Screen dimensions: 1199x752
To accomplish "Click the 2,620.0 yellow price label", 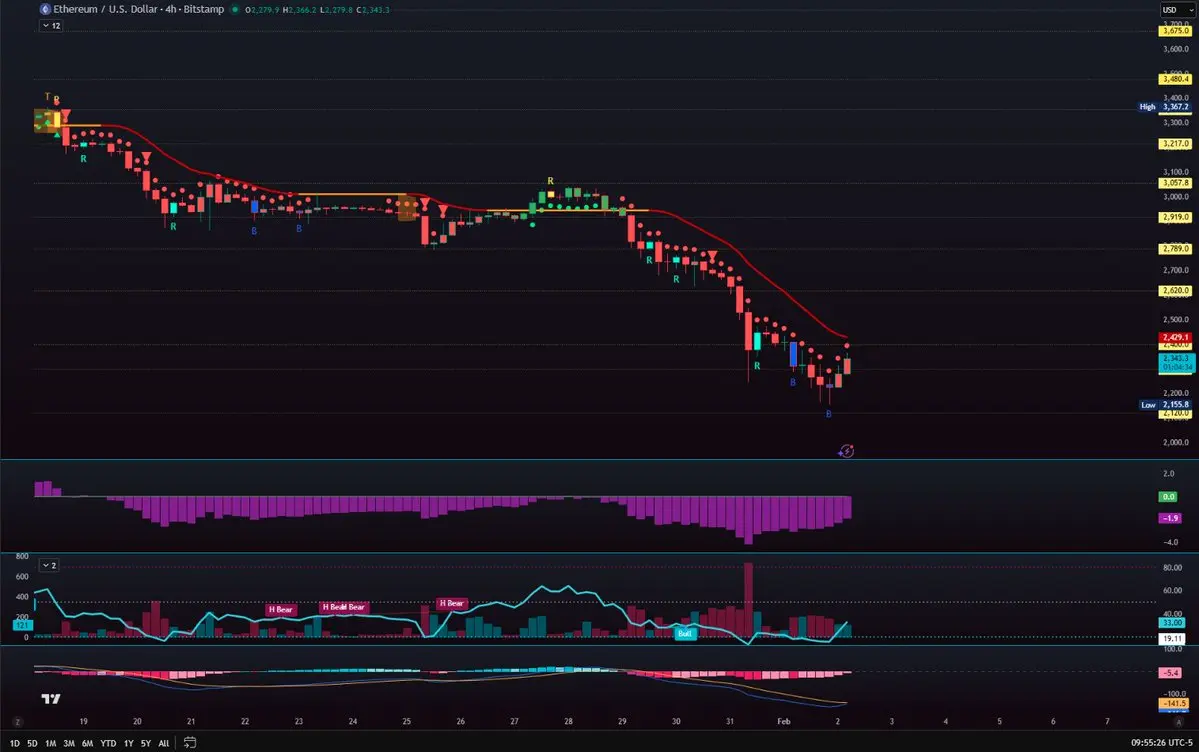I will coord(1175,291).
